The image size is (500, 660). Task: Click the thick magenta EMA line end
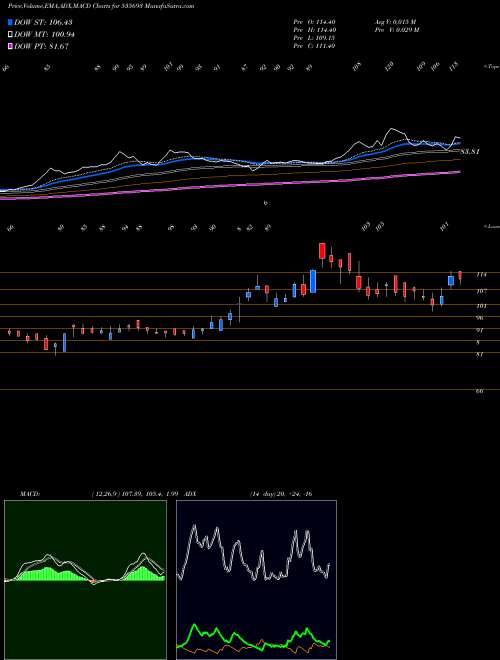(x=458, y=172)
